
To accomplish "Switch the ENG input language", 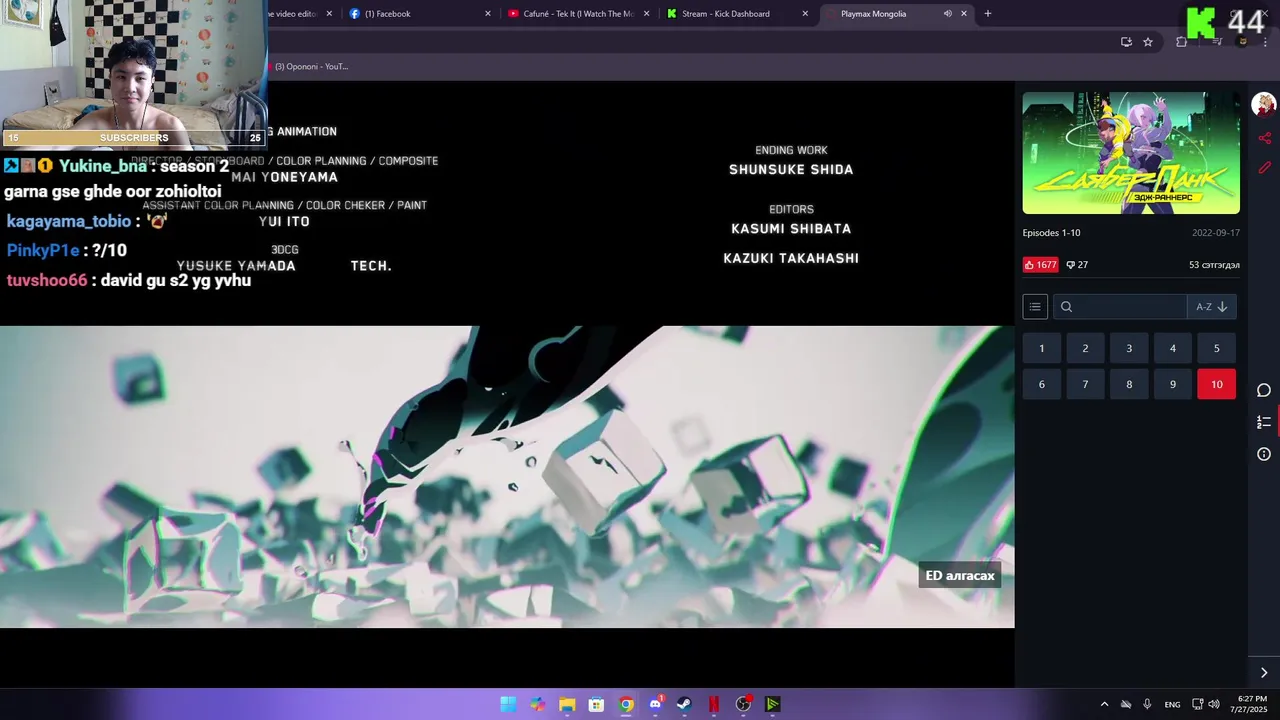I will click(x=1172, y=704).
